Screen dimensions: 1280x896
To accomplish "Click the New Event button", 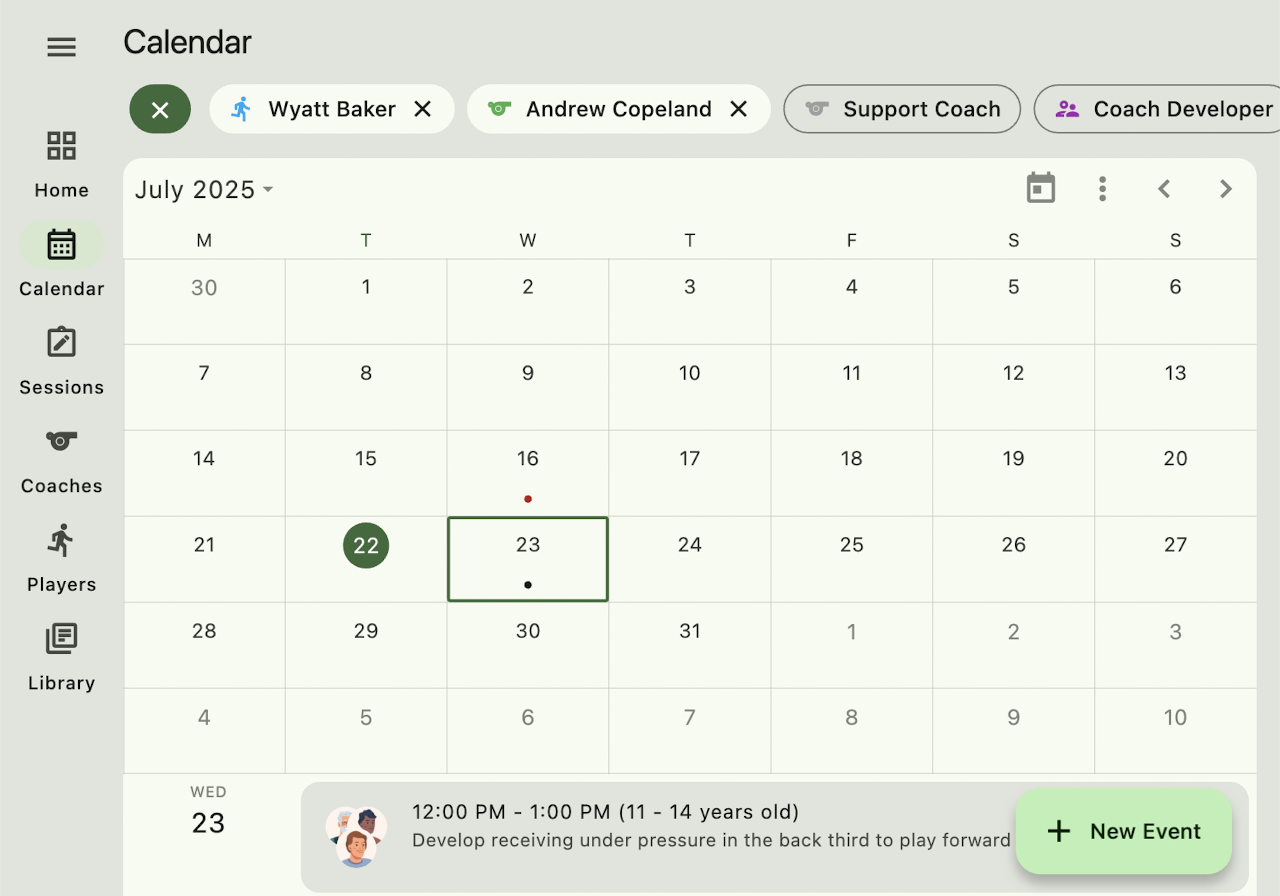I will pyautogui.click(x=1124, y=831).
